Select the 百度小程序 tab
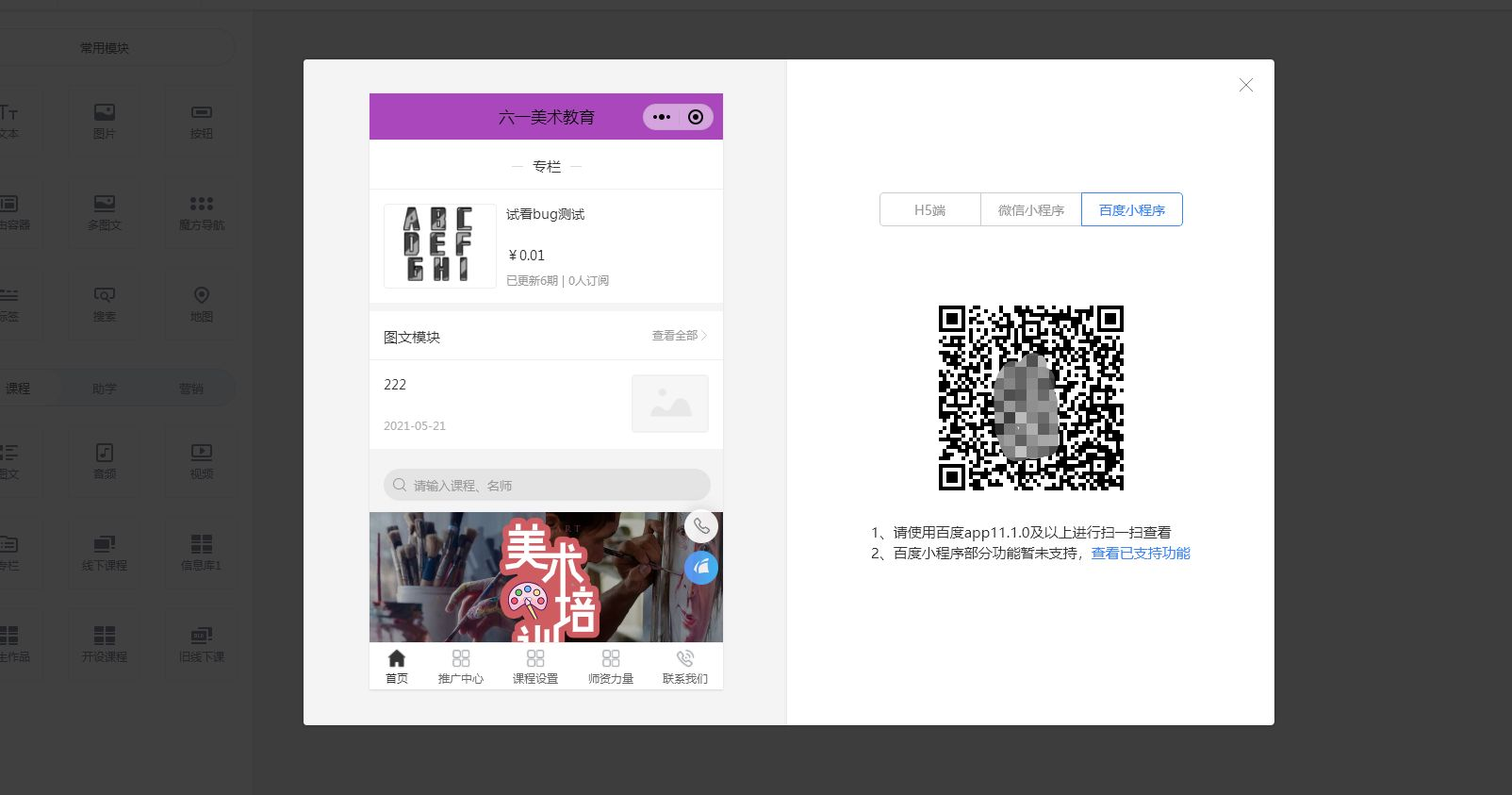The width and height of the screenshot is (1512, 795). [x=1131, y=209]
